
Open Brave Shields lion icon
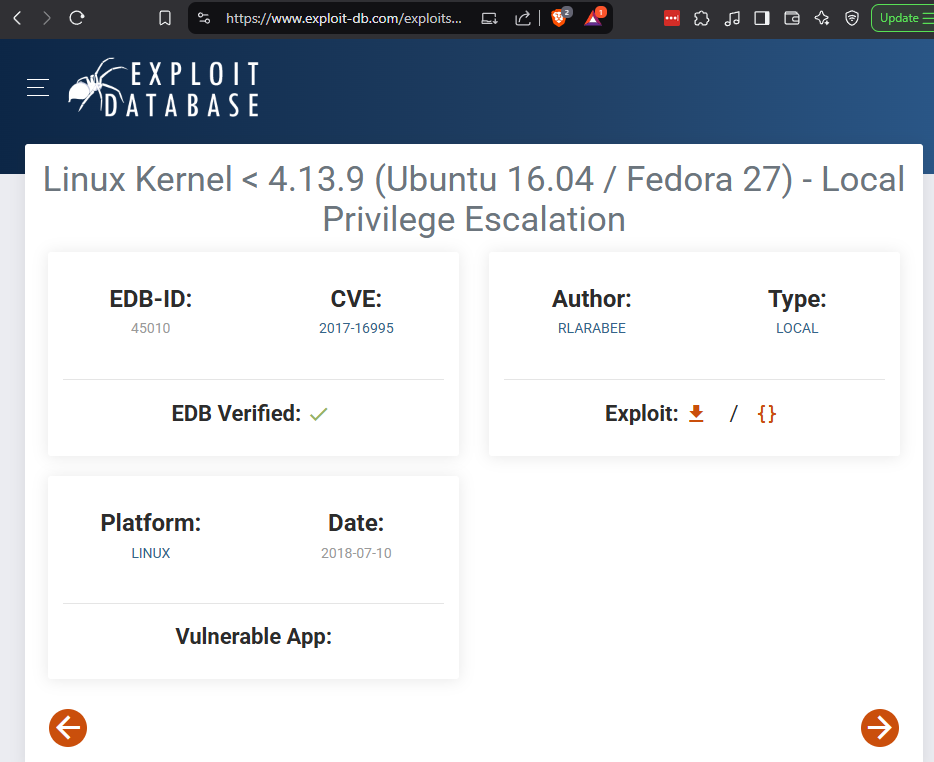[x=559, y=18]
